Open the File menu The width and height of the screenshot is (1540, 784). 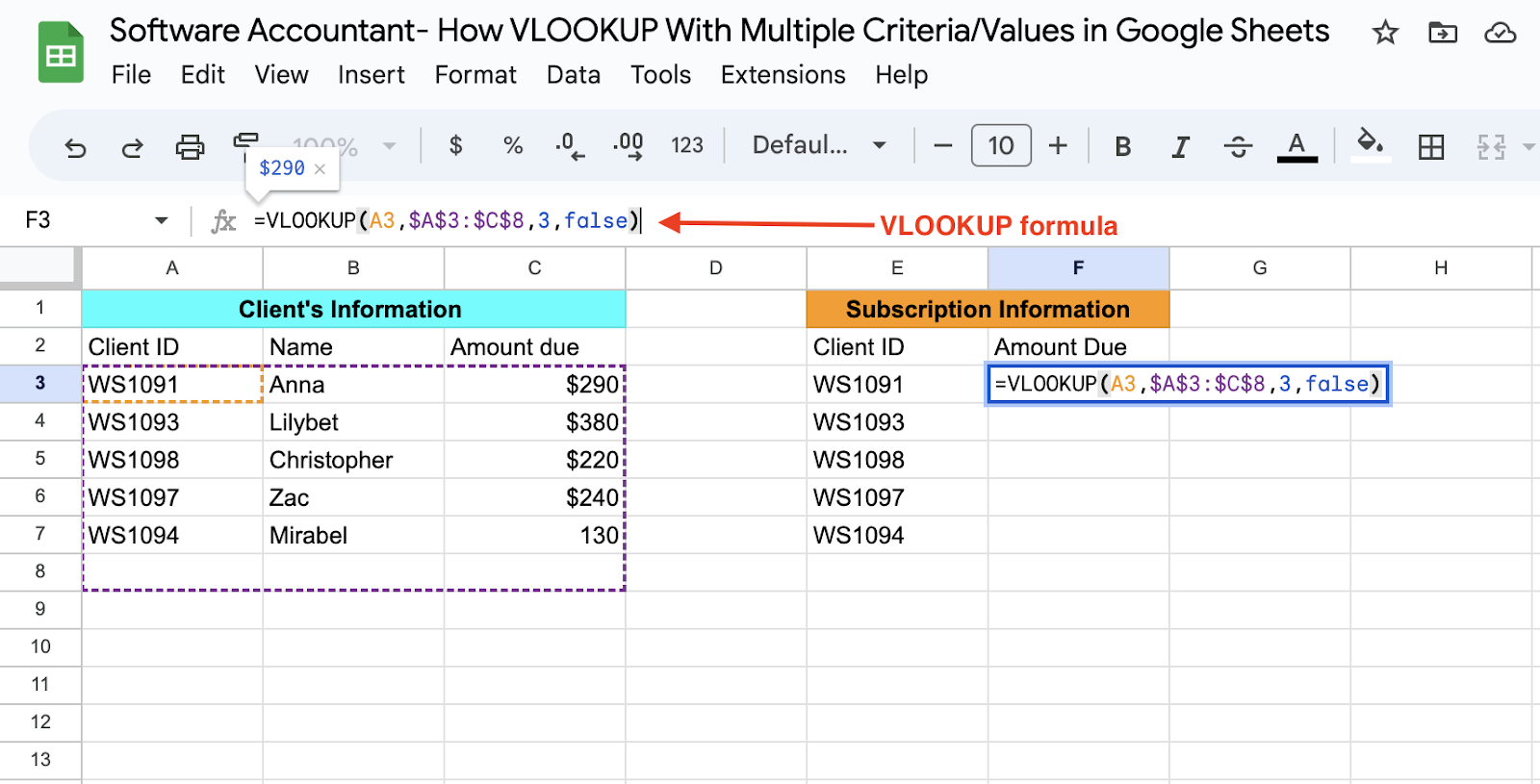[131, 75]
